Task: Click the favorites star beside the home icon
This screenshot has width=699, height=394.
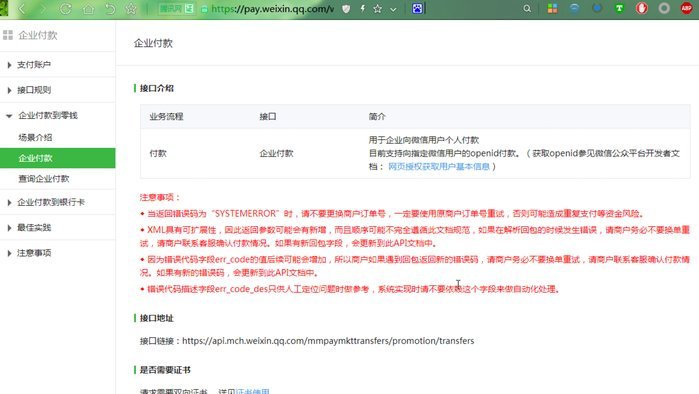Action: pyautogui.click(x=131, y=8)
